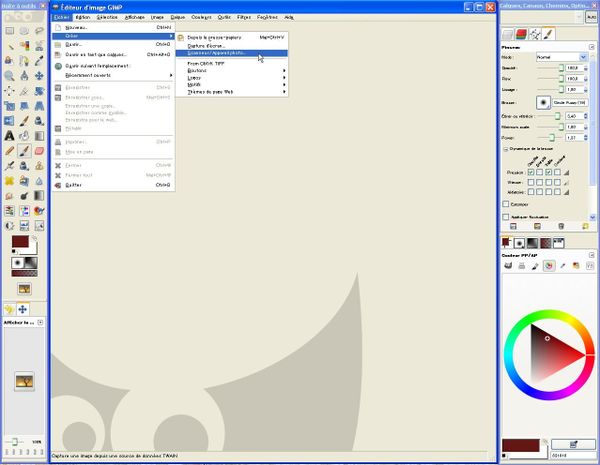Screen dimensions: 600x465
Task: Select the Scissors Select tool
Action: coord(39,46)
